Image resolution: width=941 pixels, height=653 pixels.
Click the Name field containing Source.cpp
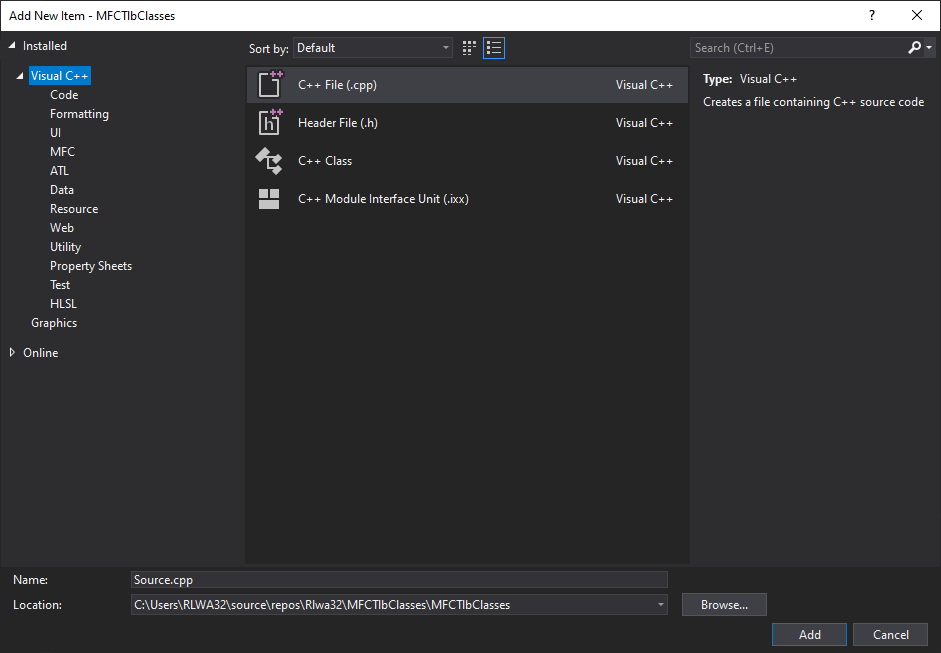(399, 580)
